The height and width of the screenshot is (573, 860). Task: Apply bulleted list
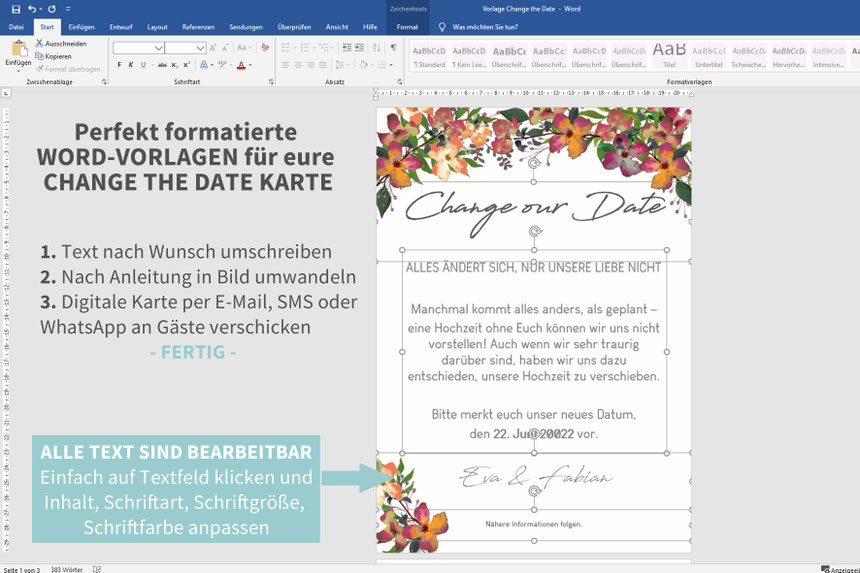287,48
